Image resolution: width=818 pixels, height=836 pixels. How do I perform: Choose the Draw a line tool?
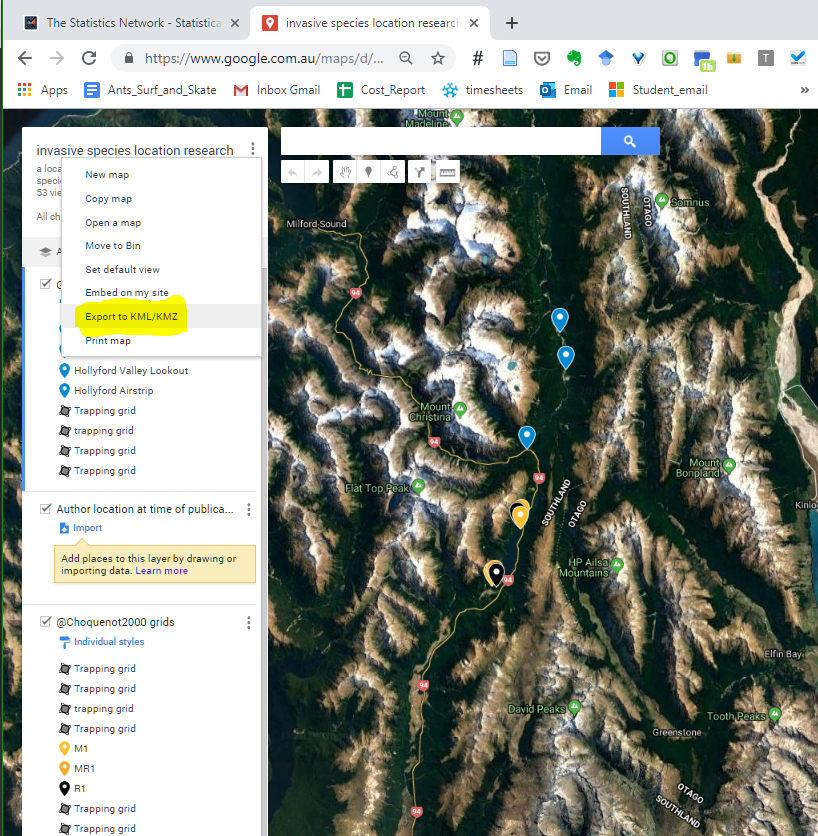[394, 171]
